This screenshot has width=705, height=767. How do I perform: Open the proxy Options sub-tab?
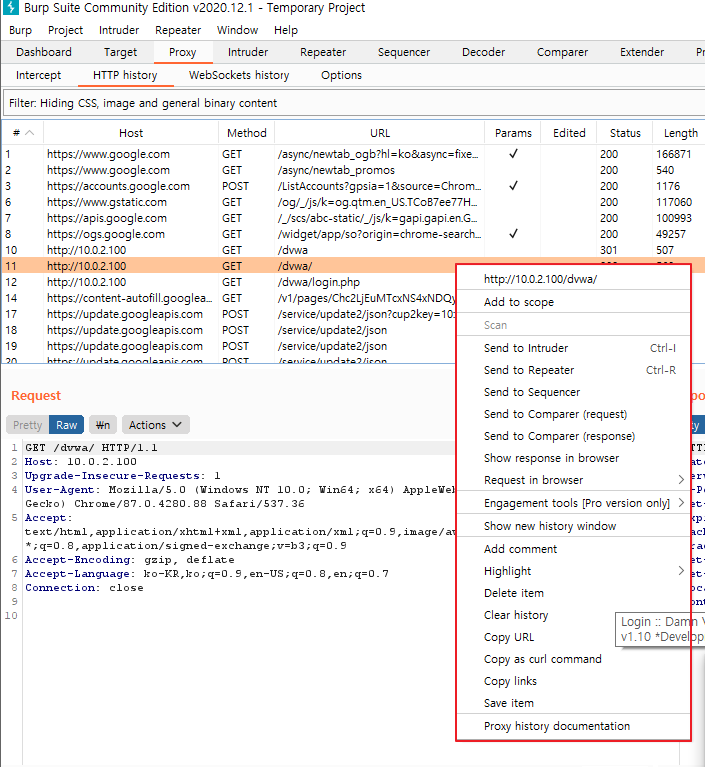[x=341, y=75]
